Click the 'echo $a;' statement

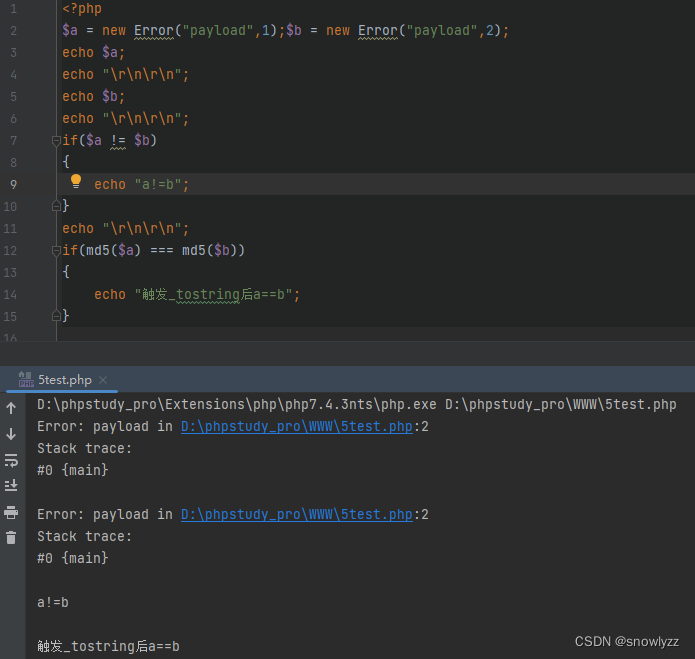click(94, 52)
